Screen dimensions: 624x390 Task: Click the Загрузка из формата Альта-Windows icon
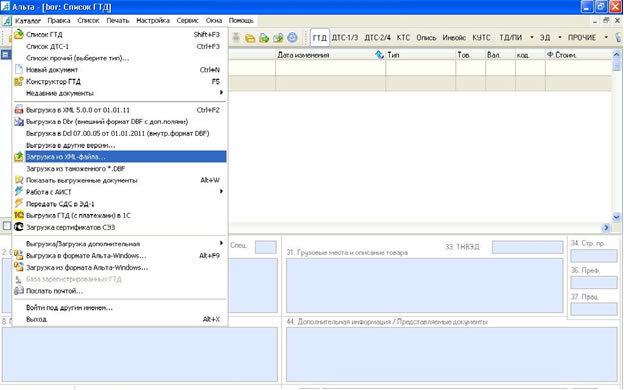click(x=19, y=267)
